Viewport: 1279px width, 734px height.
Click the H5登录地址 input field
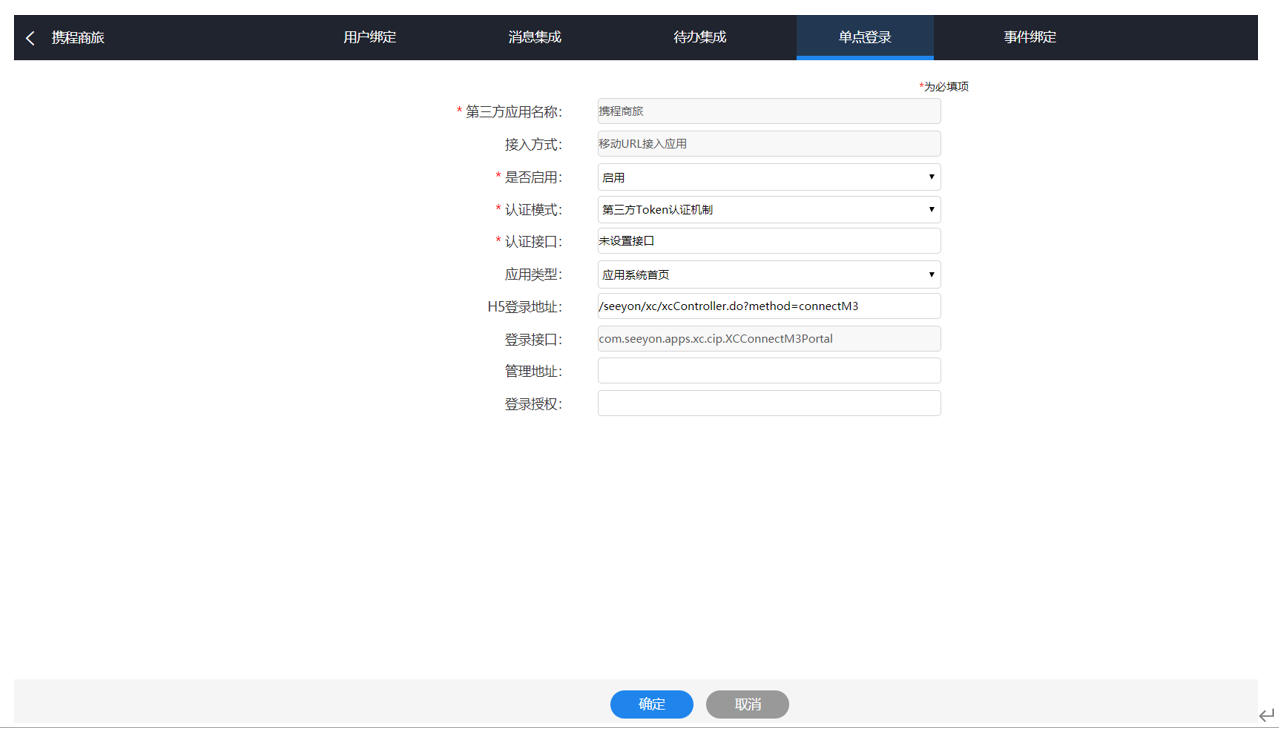coord(768,306)
